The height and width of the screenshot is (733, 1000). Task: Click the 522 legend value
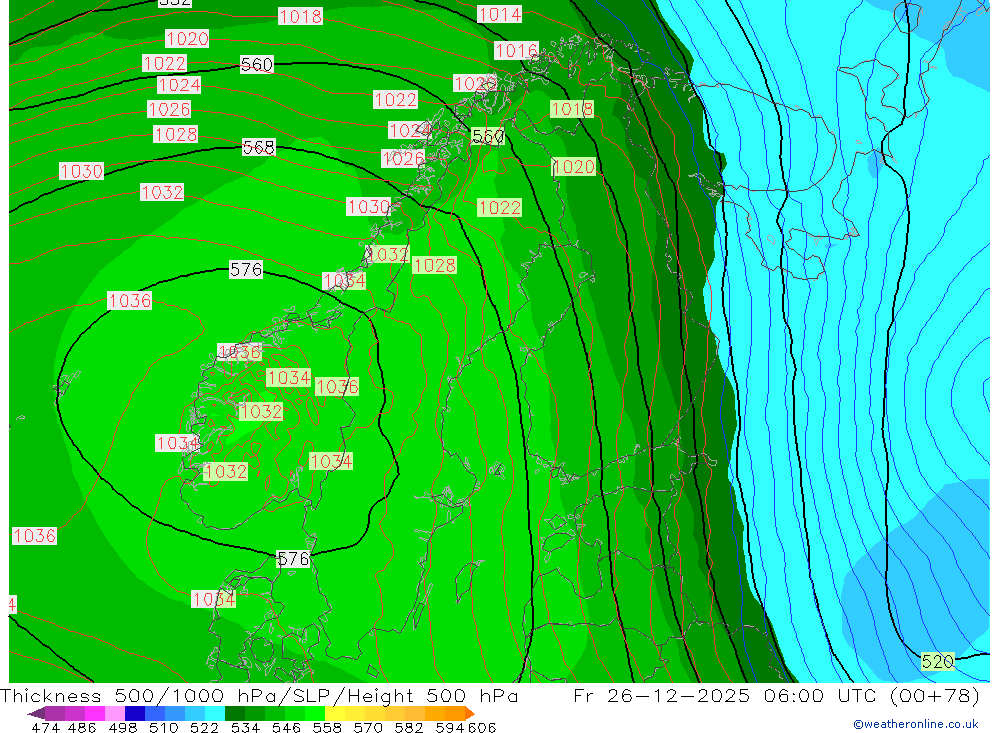204,727
